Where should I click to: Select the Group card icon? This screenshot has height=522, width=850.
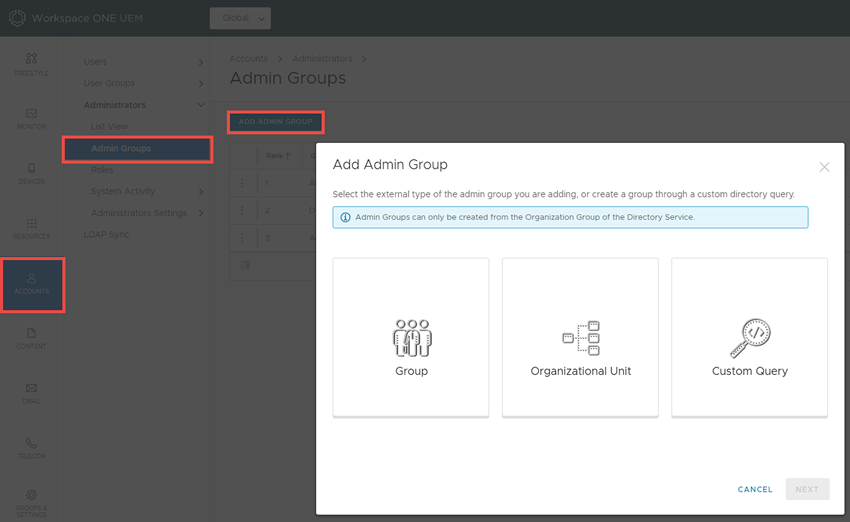[x=412, y=338]
